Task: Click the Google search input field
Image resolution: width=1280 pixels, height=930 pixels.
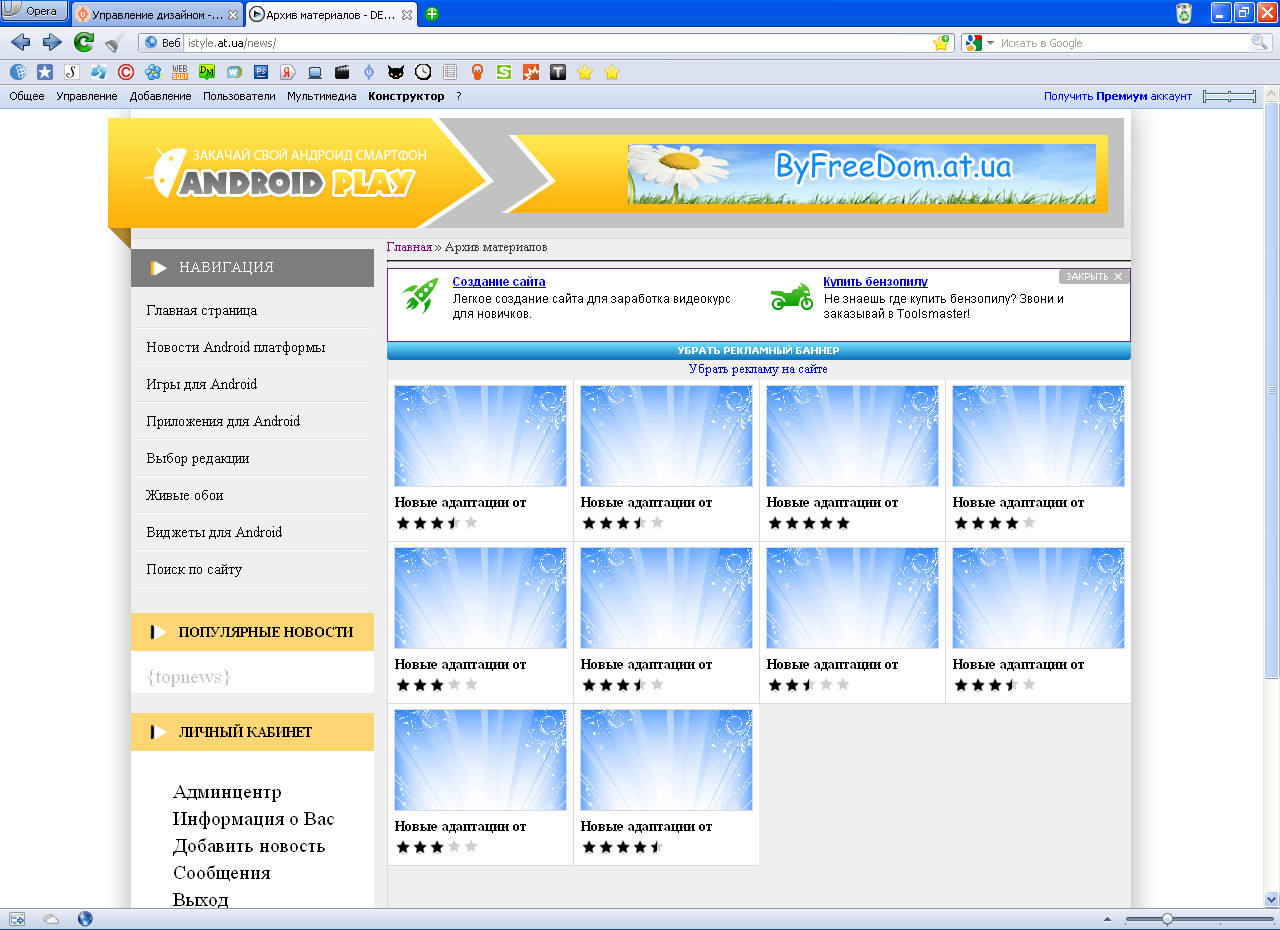Action: tap(1124, 43)
